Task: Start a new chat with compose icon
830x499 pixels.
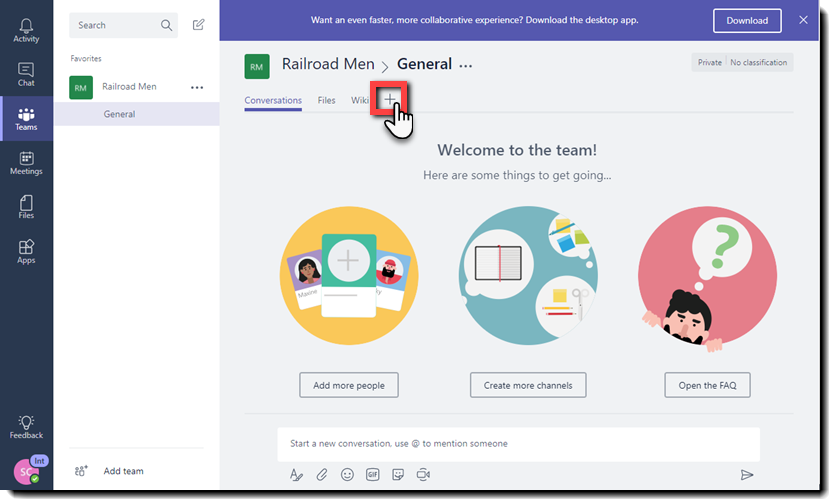Action: pyautogui.click(x=199, y=24)
